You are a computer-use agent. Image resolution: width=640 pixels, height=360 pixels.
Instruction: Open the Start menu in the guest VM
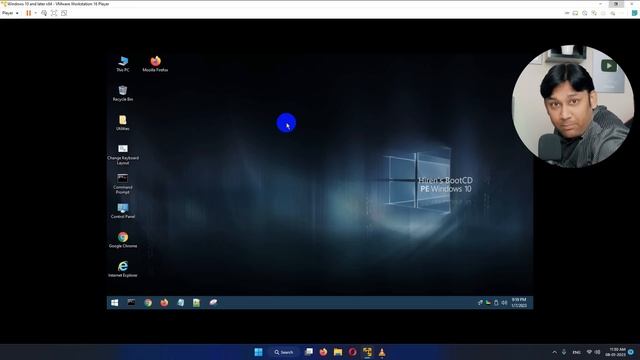[115, 302]
